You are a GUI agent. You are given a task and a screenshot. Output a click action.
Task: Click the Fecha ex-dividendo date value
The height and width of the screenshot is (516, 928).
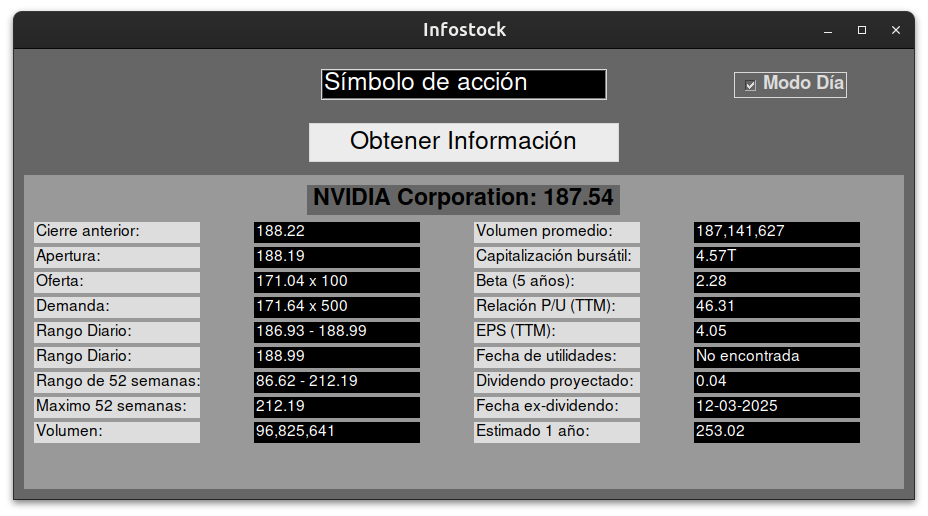pos(776,407)
